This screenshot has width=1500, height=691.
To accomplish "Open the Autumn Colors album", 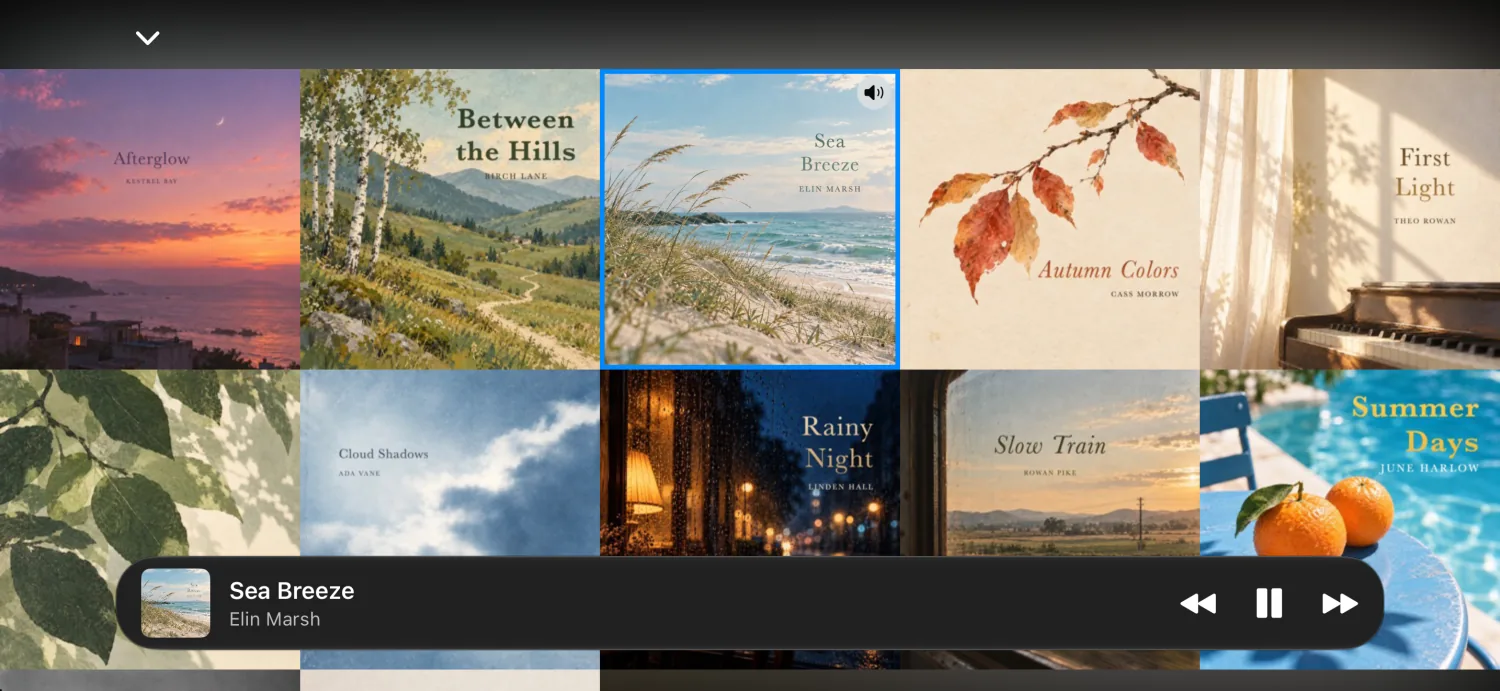I will point(1050,219).
